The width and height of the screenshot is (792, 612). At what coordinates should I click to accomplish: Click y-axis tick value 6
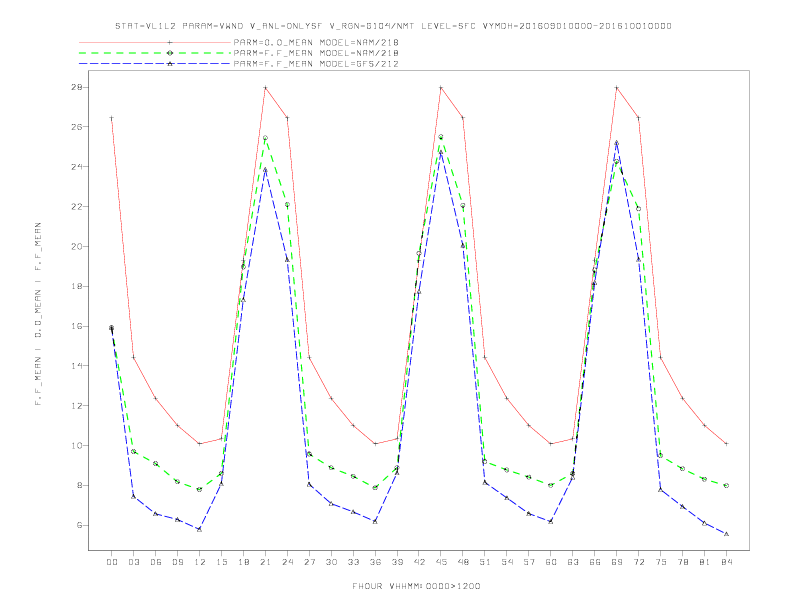pos(79,525)
